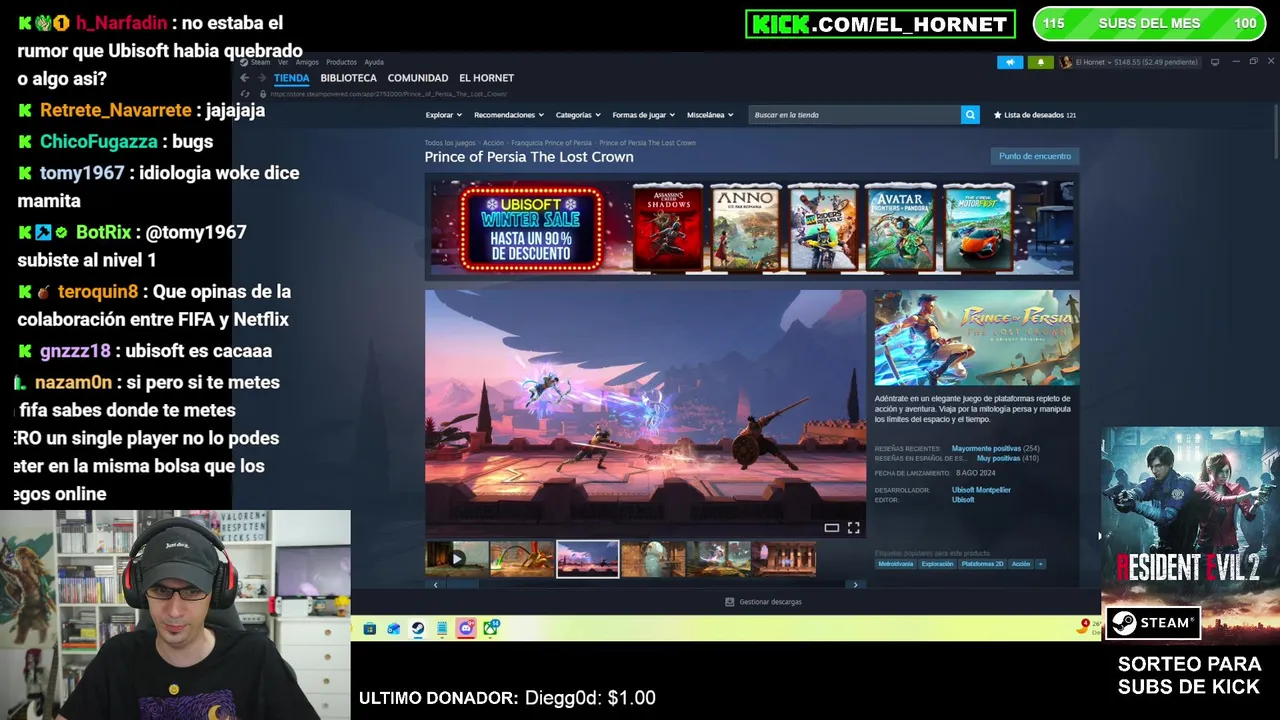Viewport: 1280px width, 720px height.
Task: Expand more tags with plus button
Action: (x=1040, y=564)
